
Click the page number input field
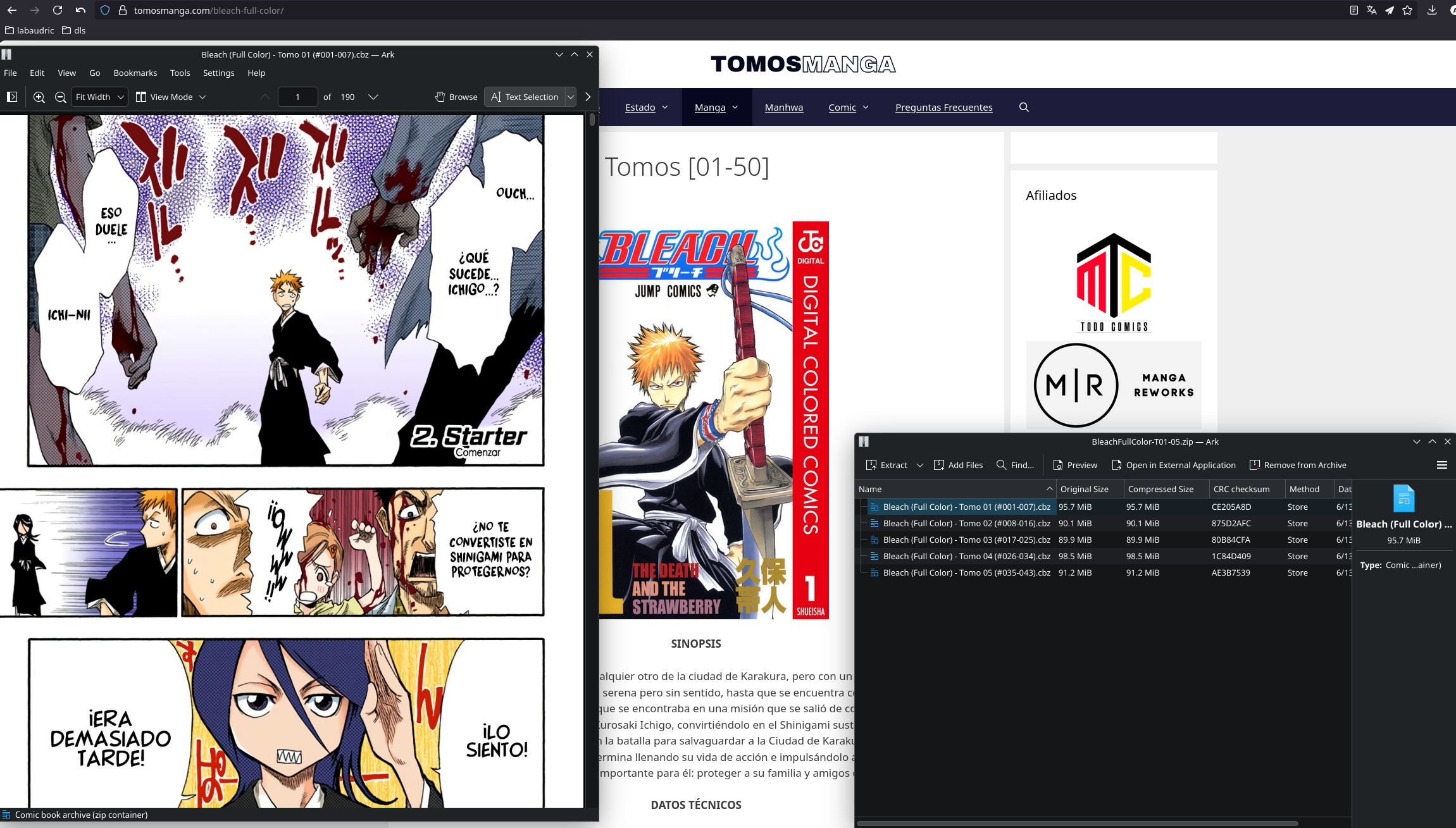click(x=297, y=97)
